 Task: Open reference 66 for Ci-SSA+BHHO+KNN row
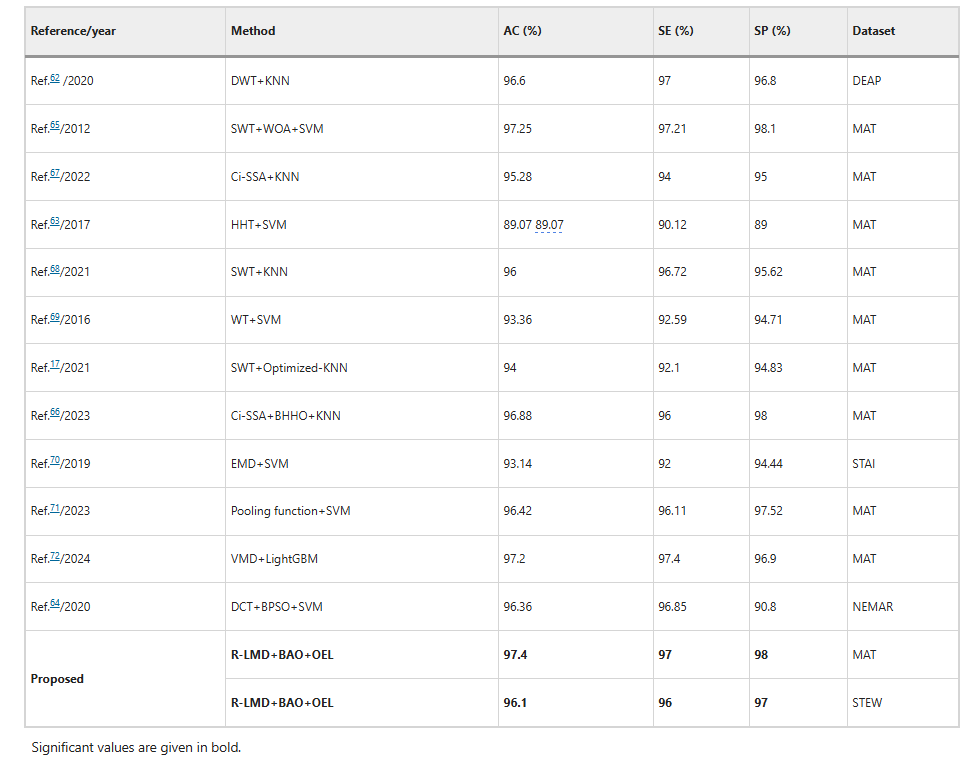tap(55, 413)
